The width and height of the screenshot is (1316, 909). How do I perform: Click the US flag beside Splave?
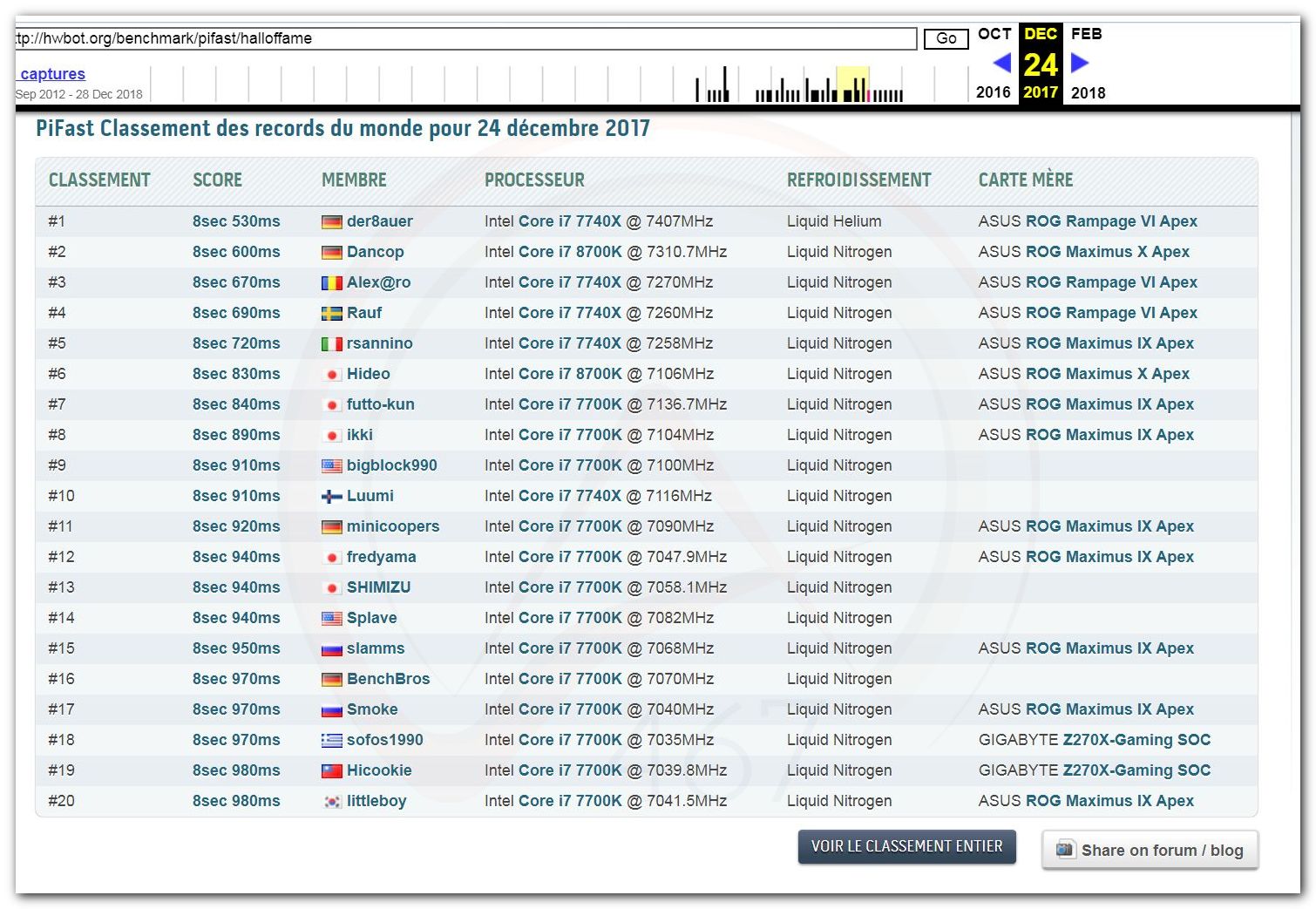coord(332,619)
